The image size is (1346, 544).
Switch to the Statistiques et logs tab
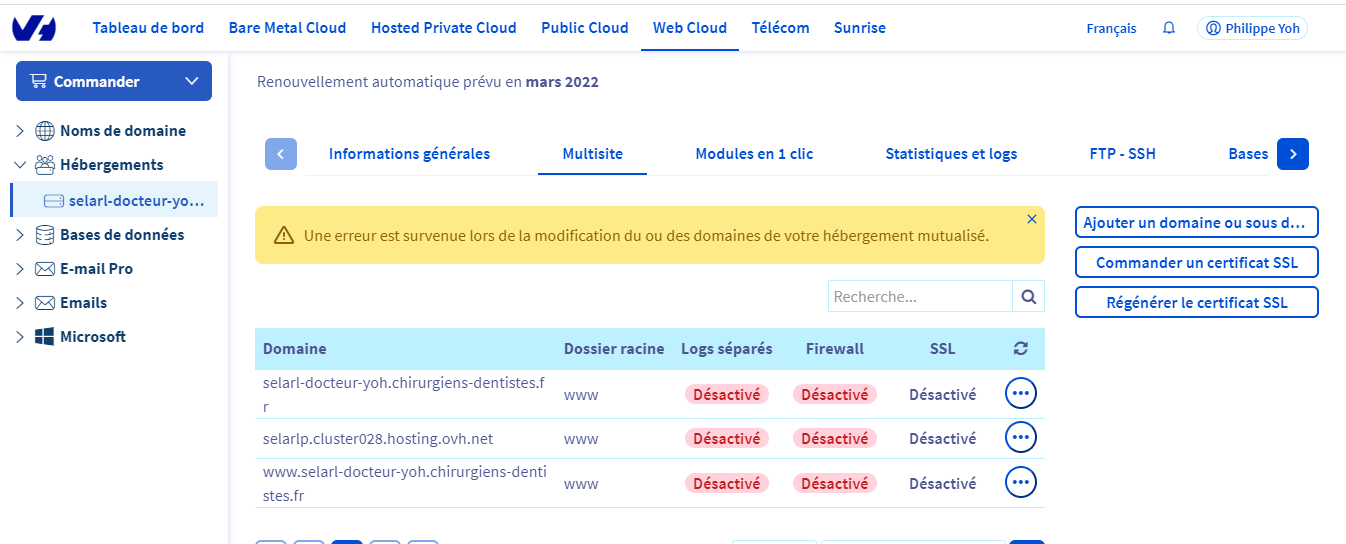coord(951,154)
